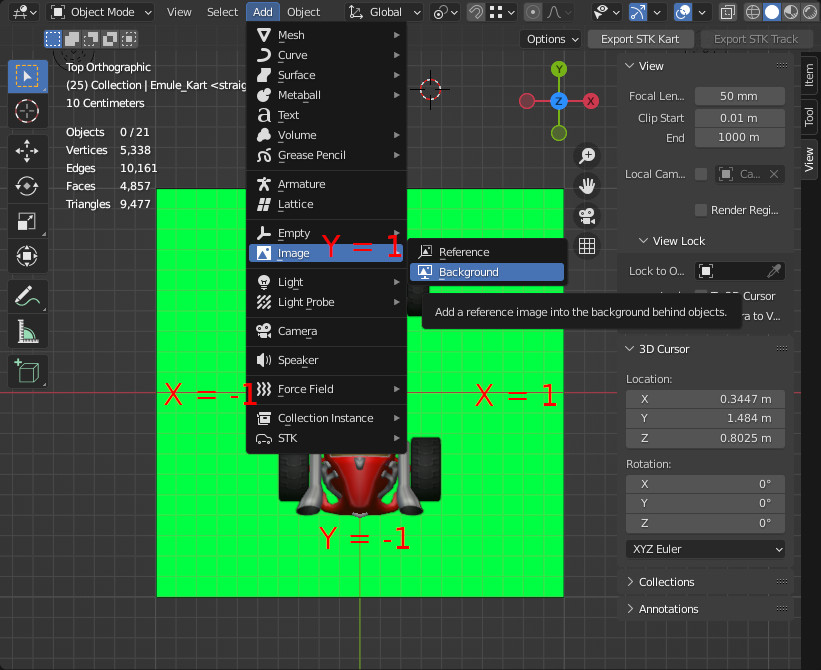The image size is (821, 670).
Task: Select the Annotate tool
Action: pos(27,296)
